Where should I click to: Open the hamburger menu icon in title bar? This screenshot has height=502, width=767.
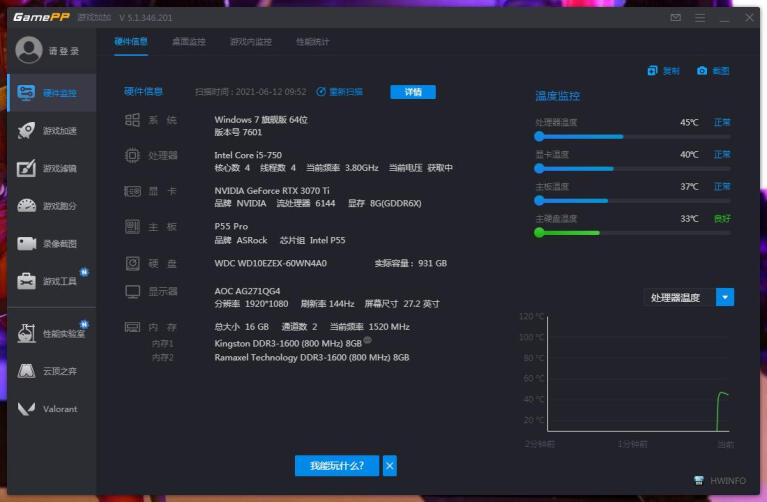700,18
